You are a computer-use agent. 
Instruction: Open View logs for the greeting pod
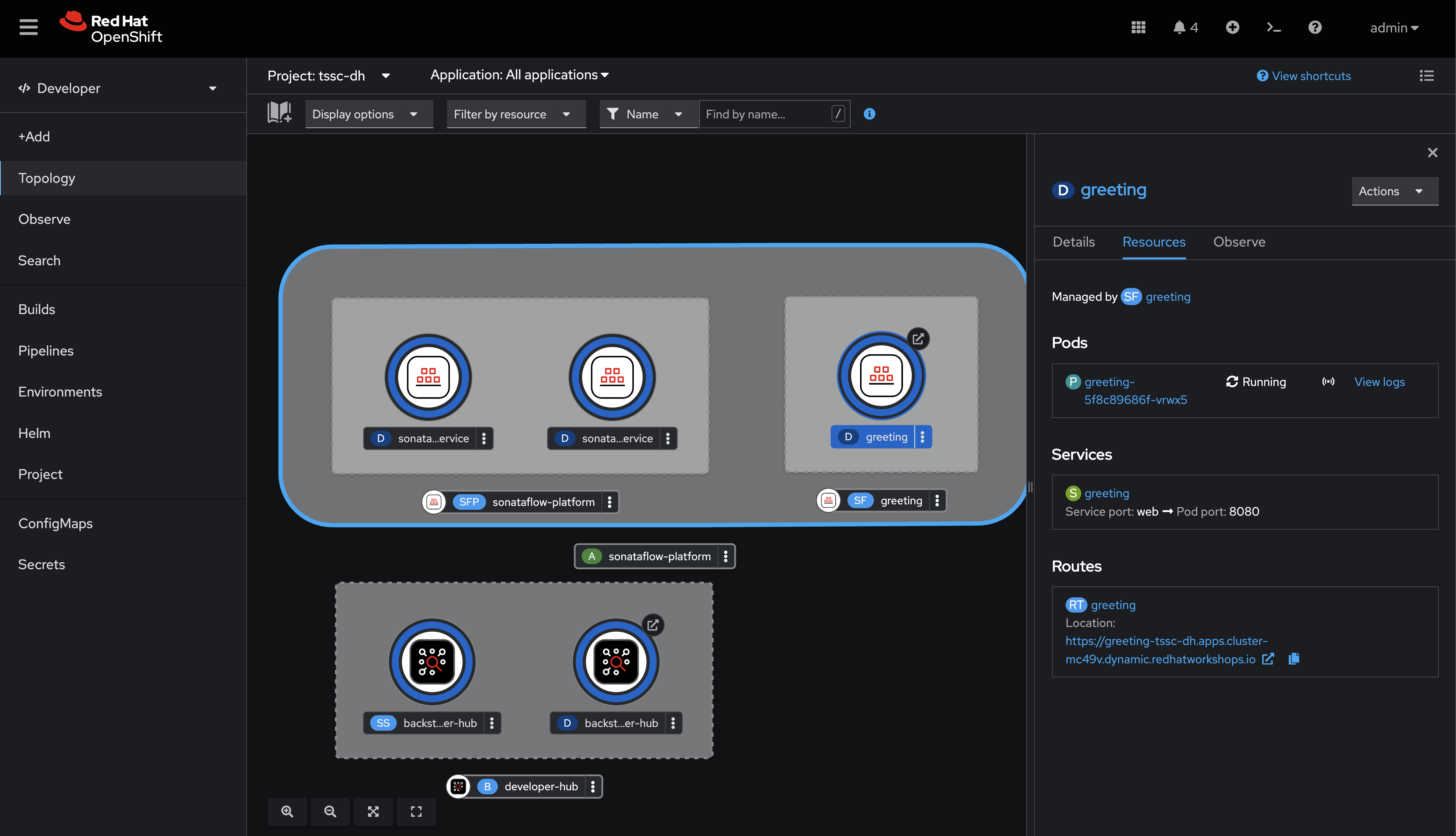1380,381
